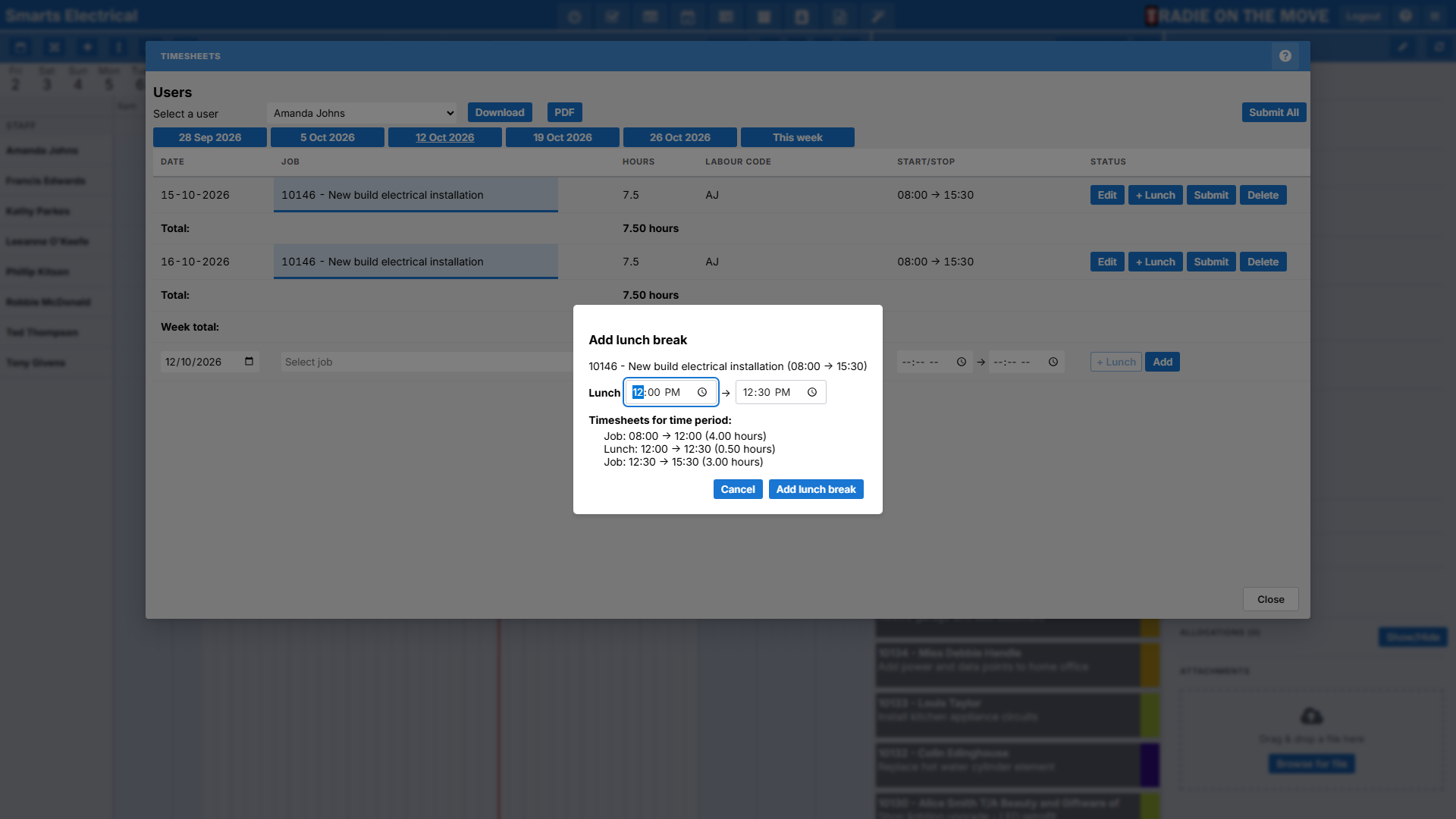Click 08:00 → 15:30 for 15-10-2026
Screen dimensions: 1456x819
point(935,195)
